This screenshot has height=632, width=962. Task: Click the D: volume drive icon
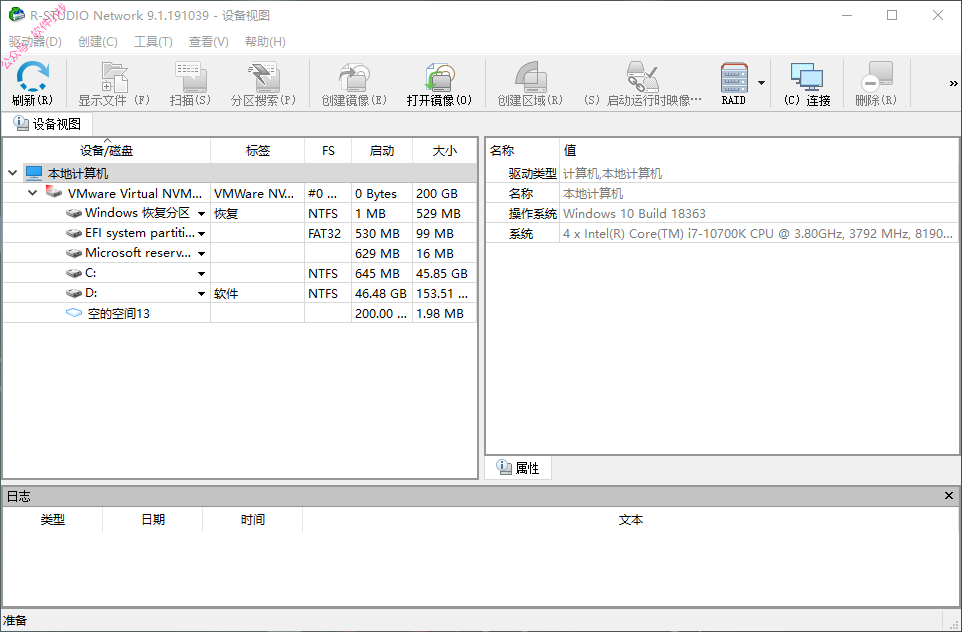tap(74, 293)
